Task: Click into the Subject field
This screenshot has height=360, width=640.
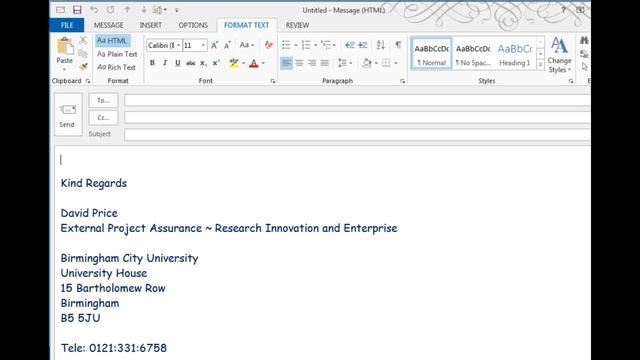Action: click(x=358, y=135)
